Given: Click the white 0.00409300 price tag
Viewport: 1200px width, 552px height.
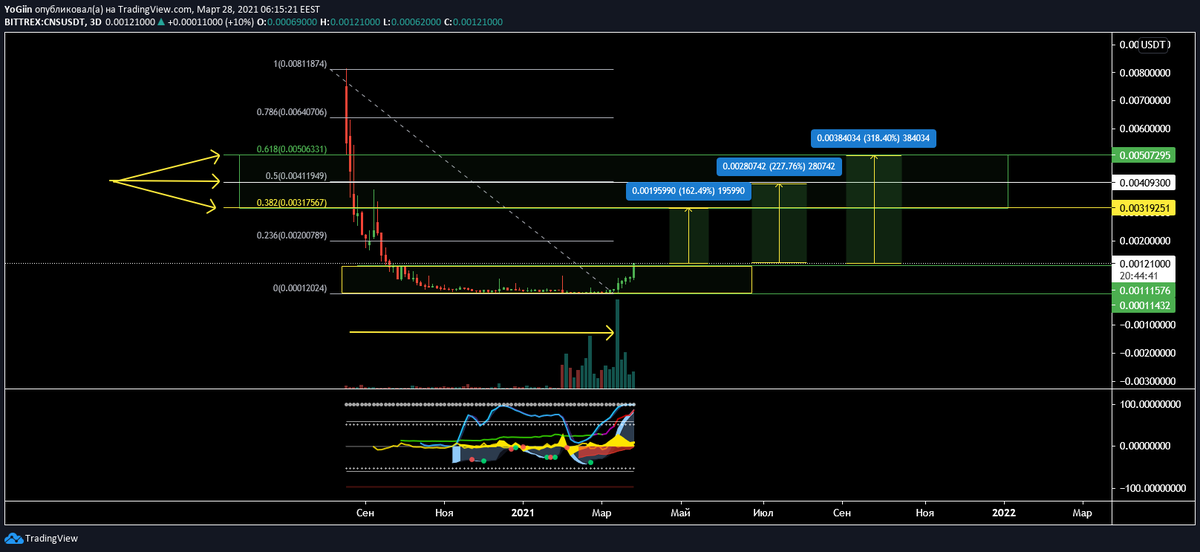Looking at the screenshot, I should (x=1146, y=183).
